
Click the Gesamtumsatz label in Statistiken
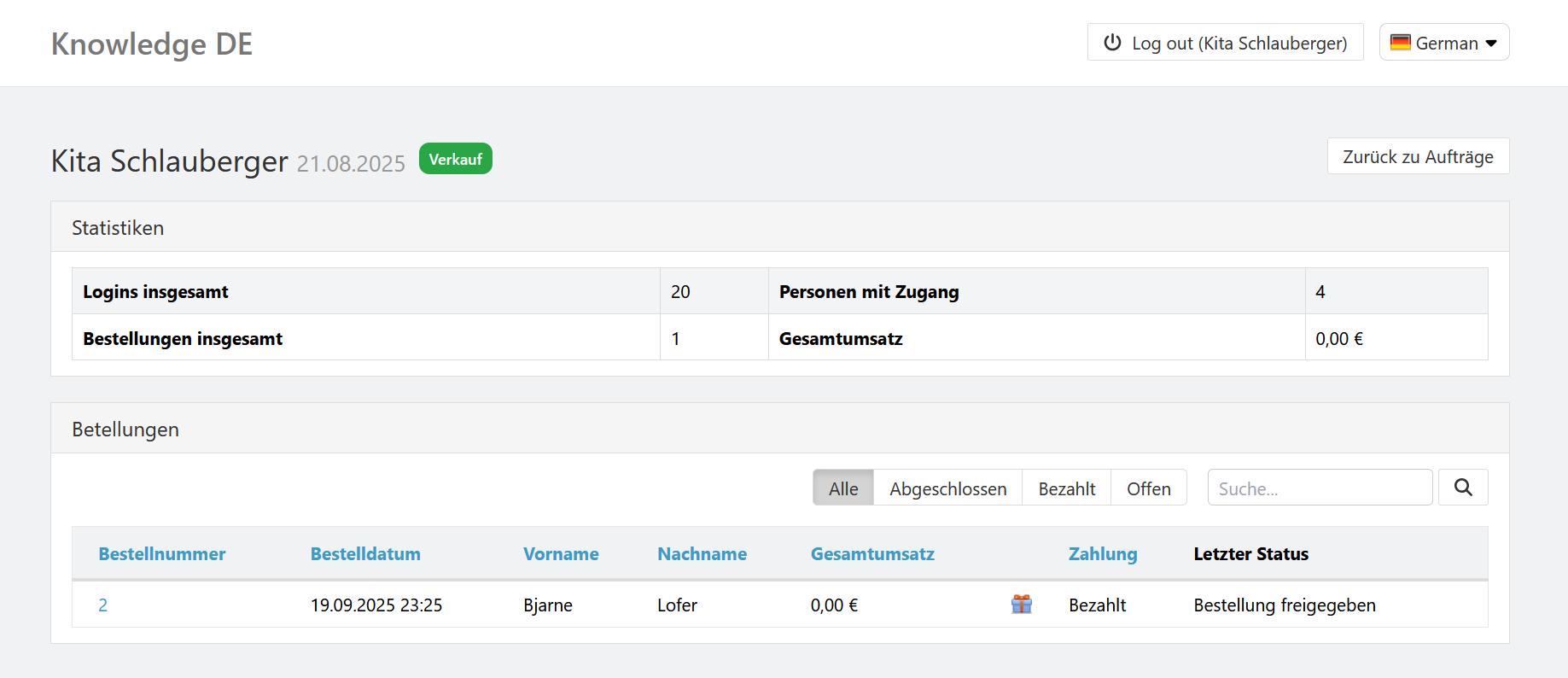[841, 339]
